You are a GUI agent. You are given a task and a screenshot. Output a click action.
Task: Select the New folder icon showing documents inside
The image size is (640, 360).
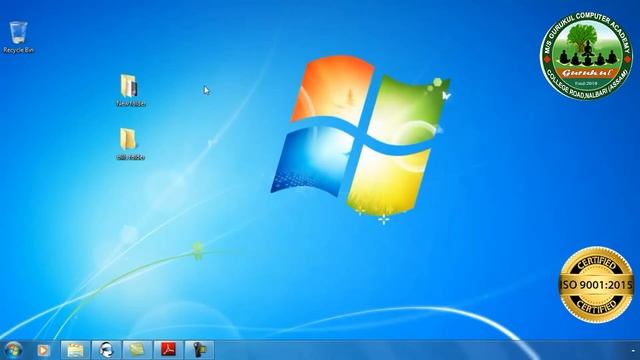click(129, 86)
